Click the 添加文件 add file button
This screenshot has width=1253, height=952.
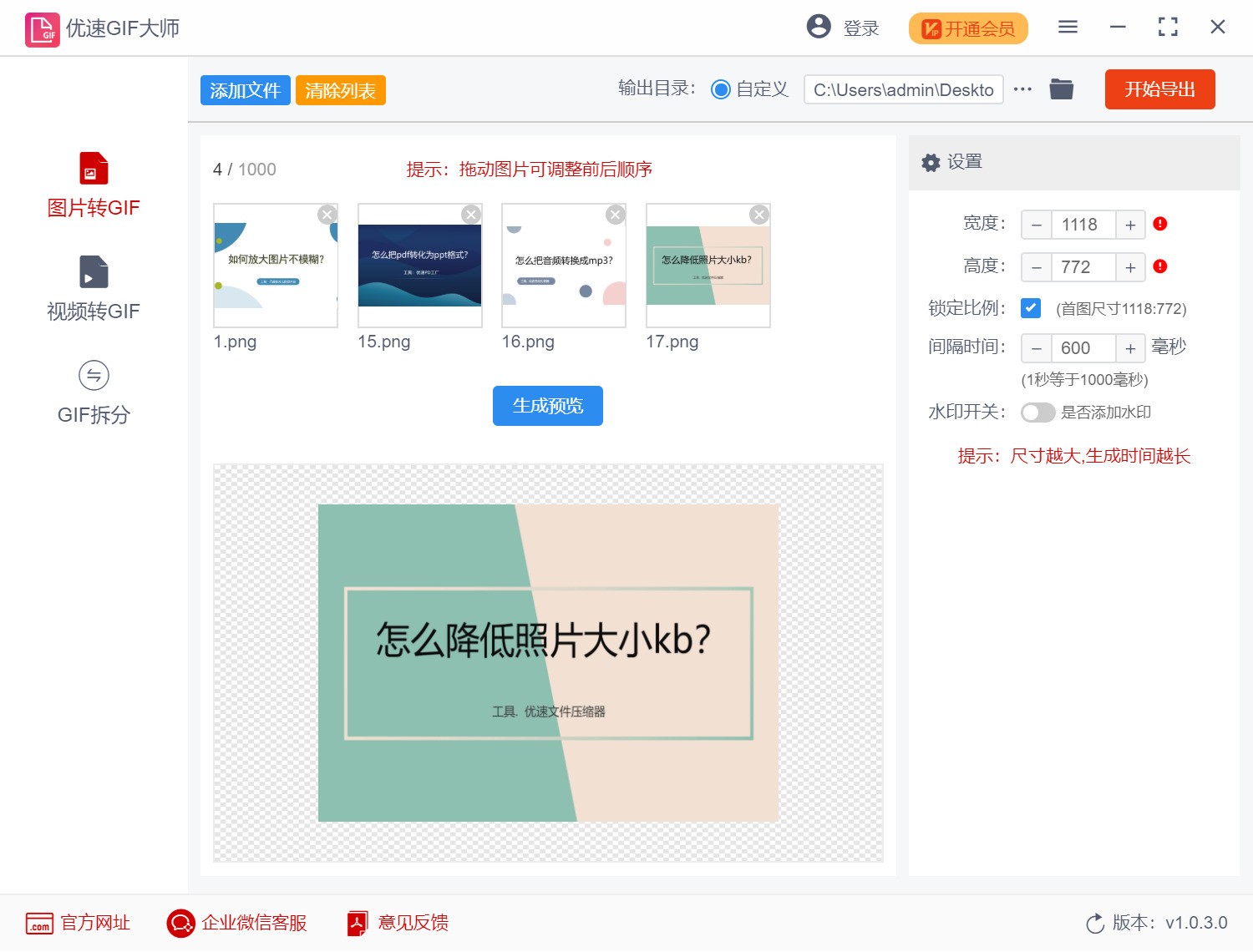coord(246,90)
